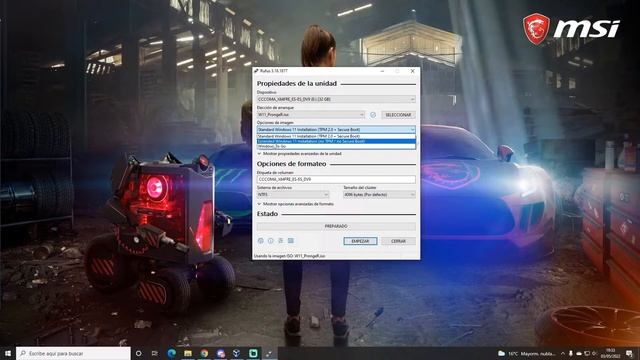The image size is (640, 360).
Task: Click the 'Usando la imagen' status text
Action: click(290, 256)
